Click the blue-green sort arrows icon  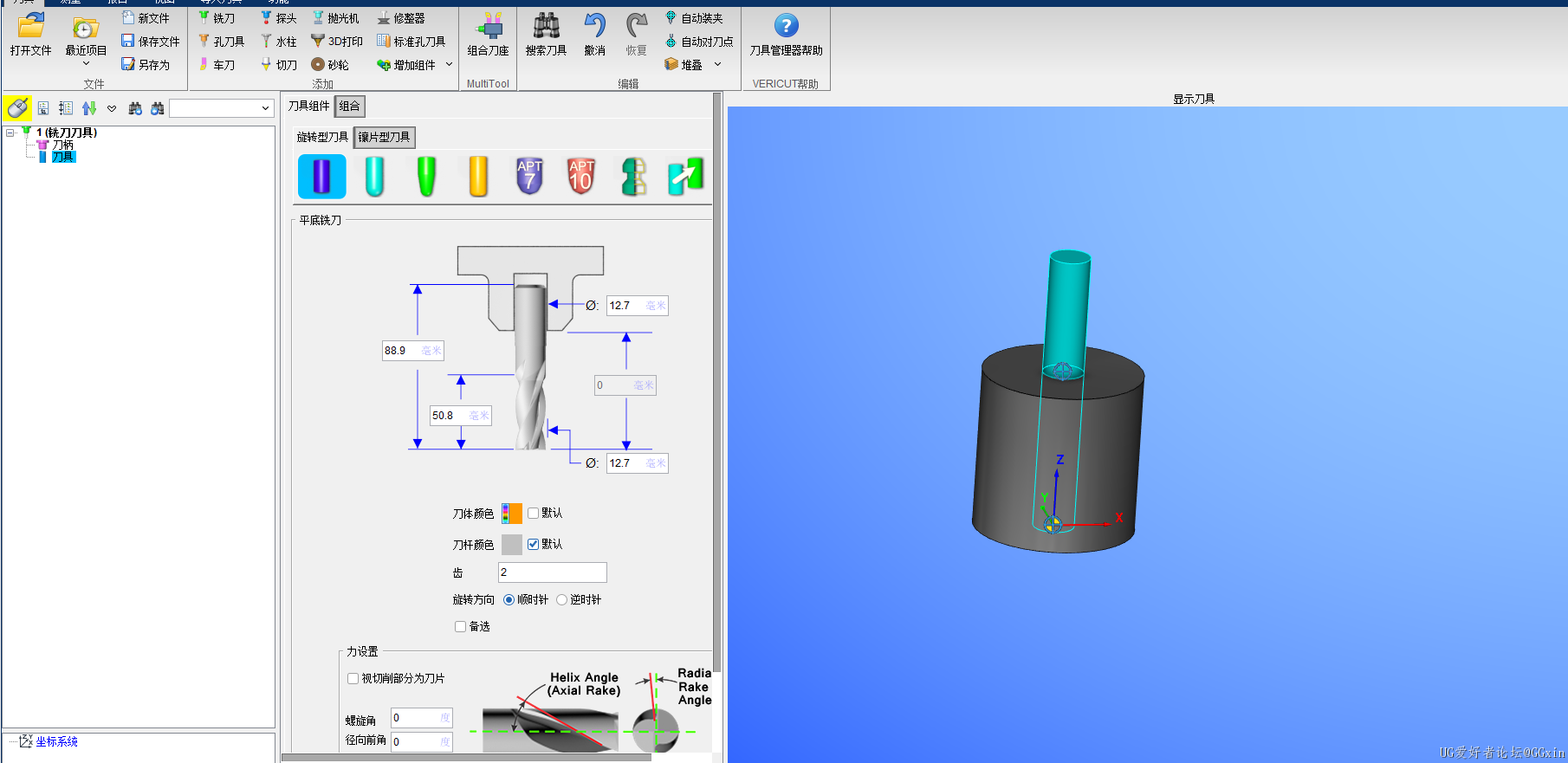(88, 108)
